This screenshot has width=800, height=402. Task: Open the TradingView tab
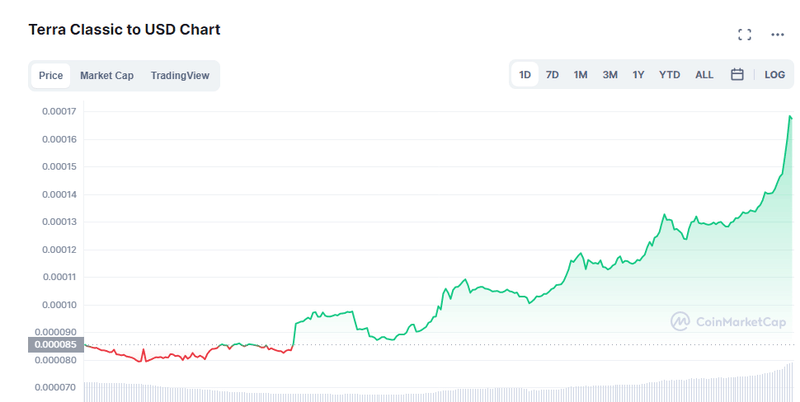click(x=180, y=76)
